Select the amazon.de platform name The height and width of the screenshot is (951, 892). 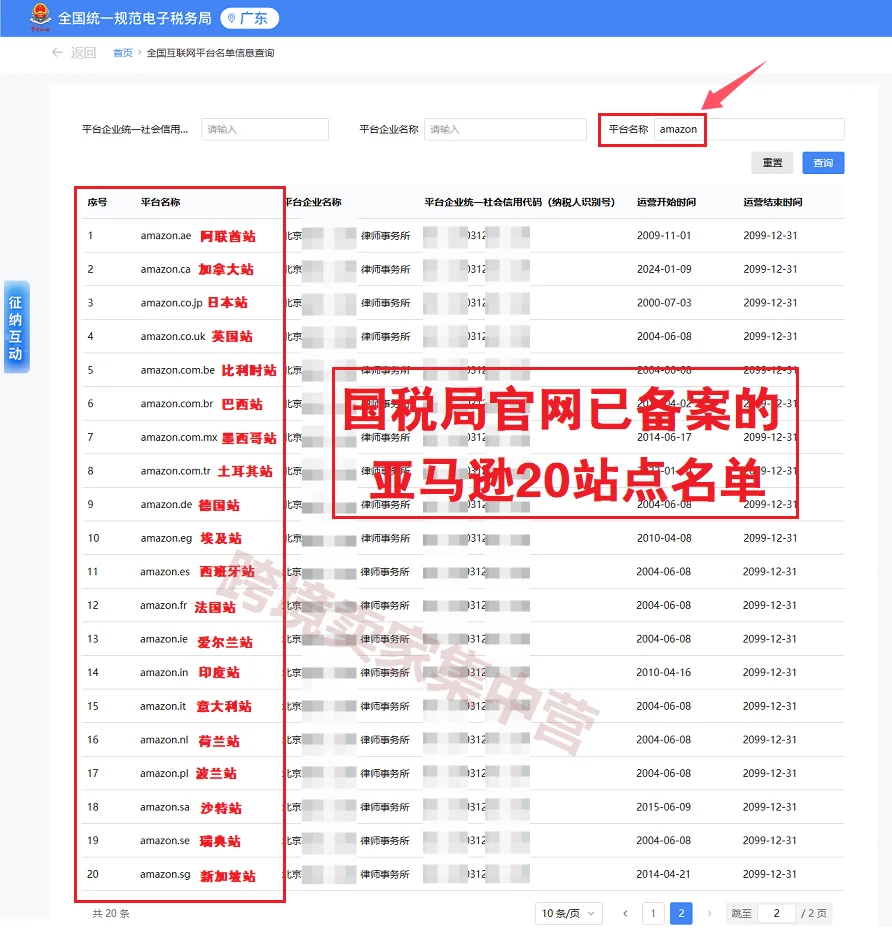pyautogui.click(x=166, y=505)
